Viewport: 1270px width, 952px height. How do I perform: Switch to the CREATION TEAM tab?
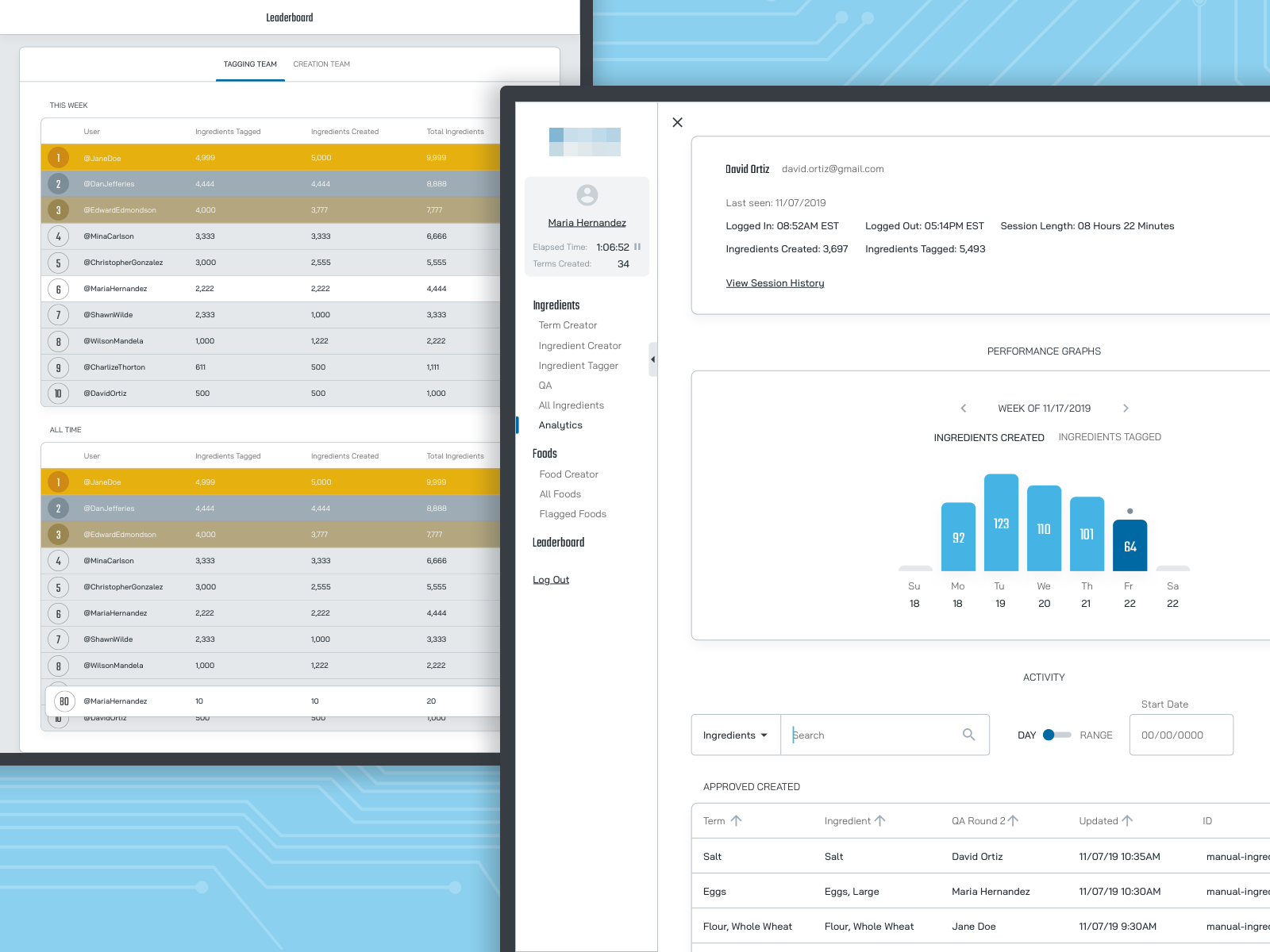pos(321,64)
